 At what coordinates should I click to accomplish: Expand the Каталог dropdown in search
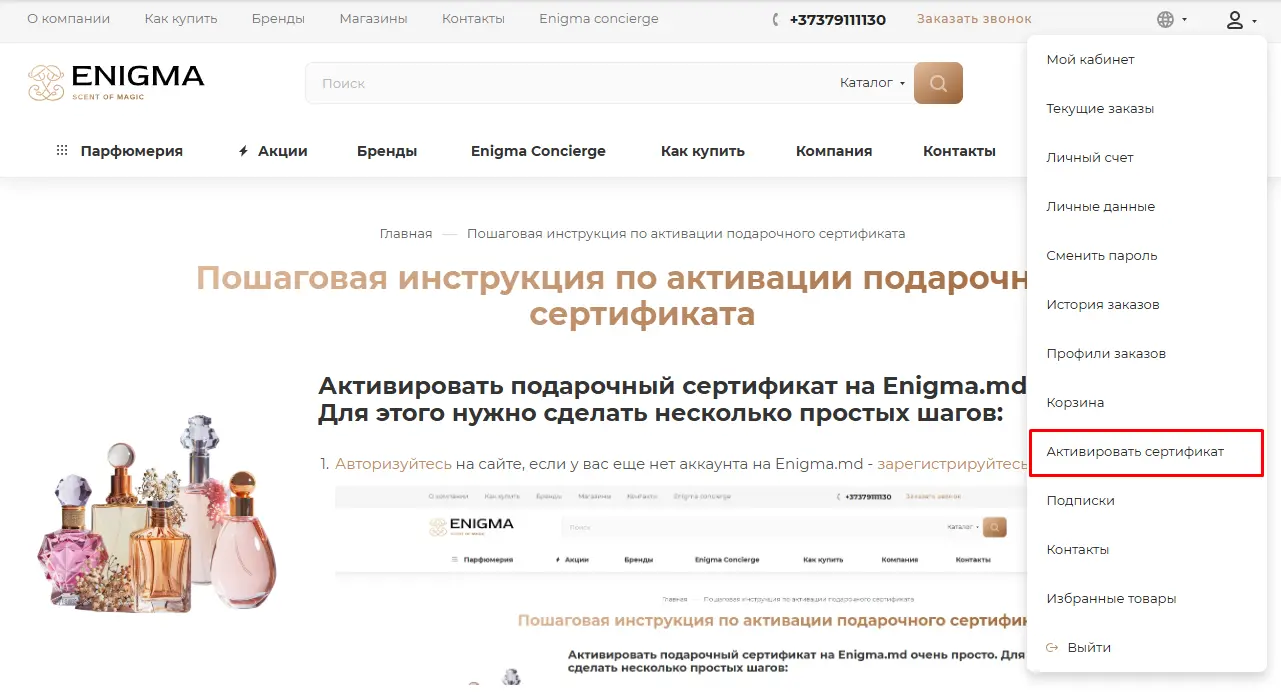[872, 83]
